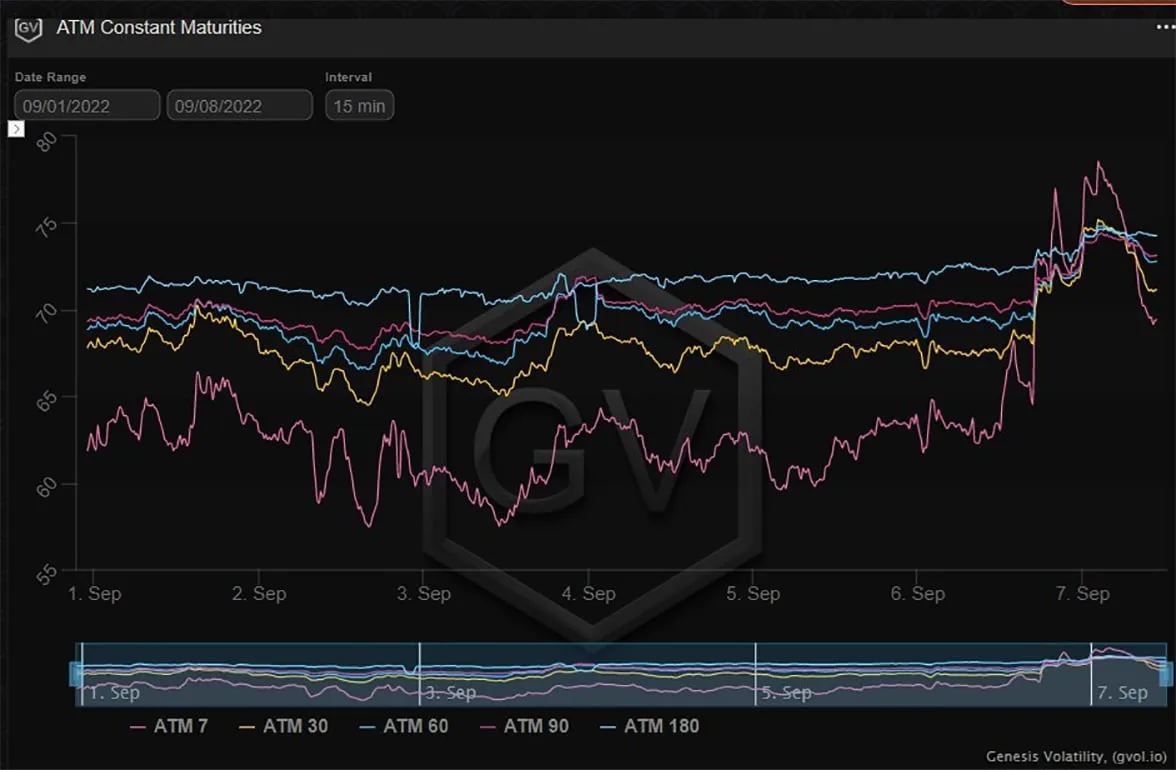Grab the right handle of the range navigator
Image resolution: width=1176 pixels, height=770 pixels.
coord(1166,673)
